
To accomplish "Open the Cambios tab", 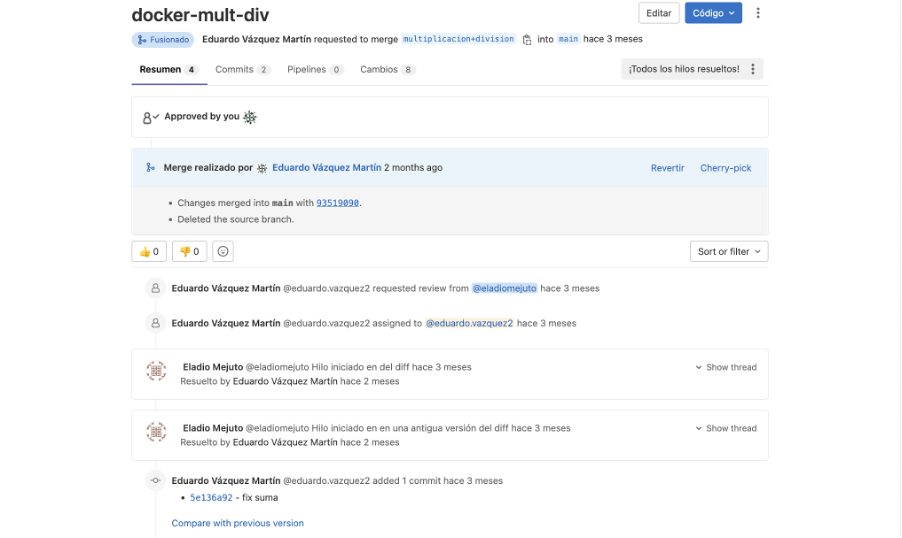I will 387,70.
